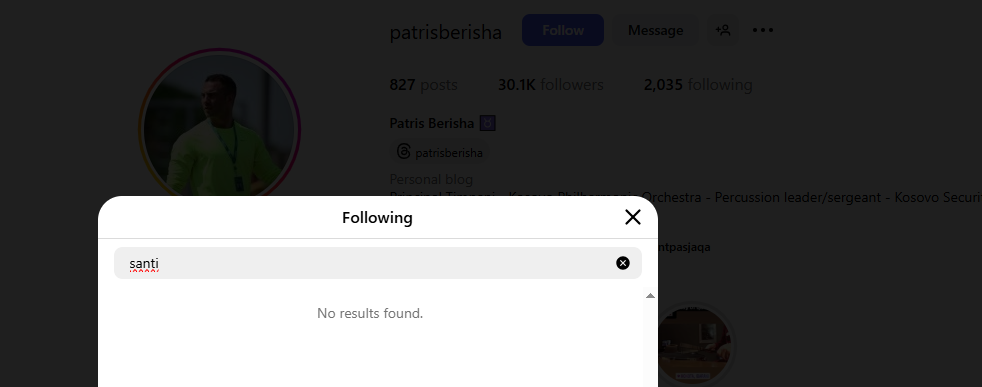Click the 'Following' dialog title

coord(377,217)
